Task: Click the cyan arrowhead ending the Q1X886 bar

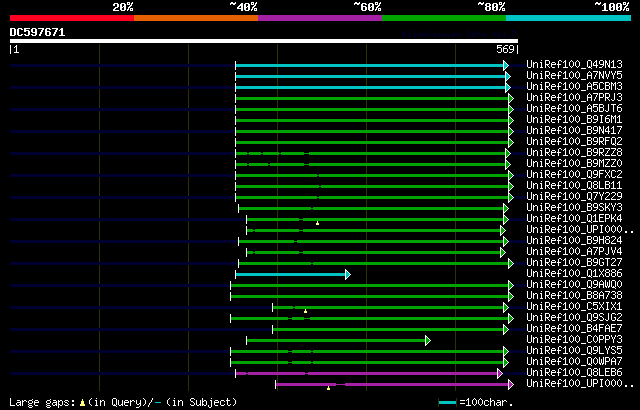Action: pyautogui.click(x=348, y=275)
